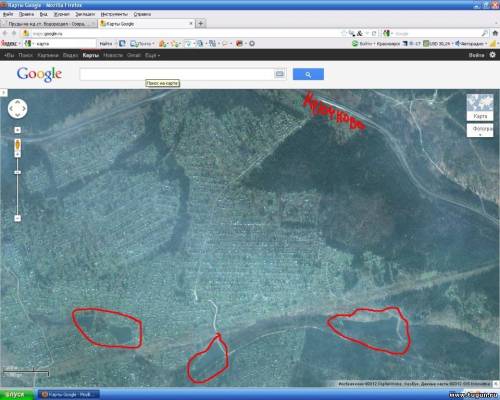Click the my location button above pegman
The height and width of the screenshot is (400, 500).
pyautogui.click(x=18, y=130)
